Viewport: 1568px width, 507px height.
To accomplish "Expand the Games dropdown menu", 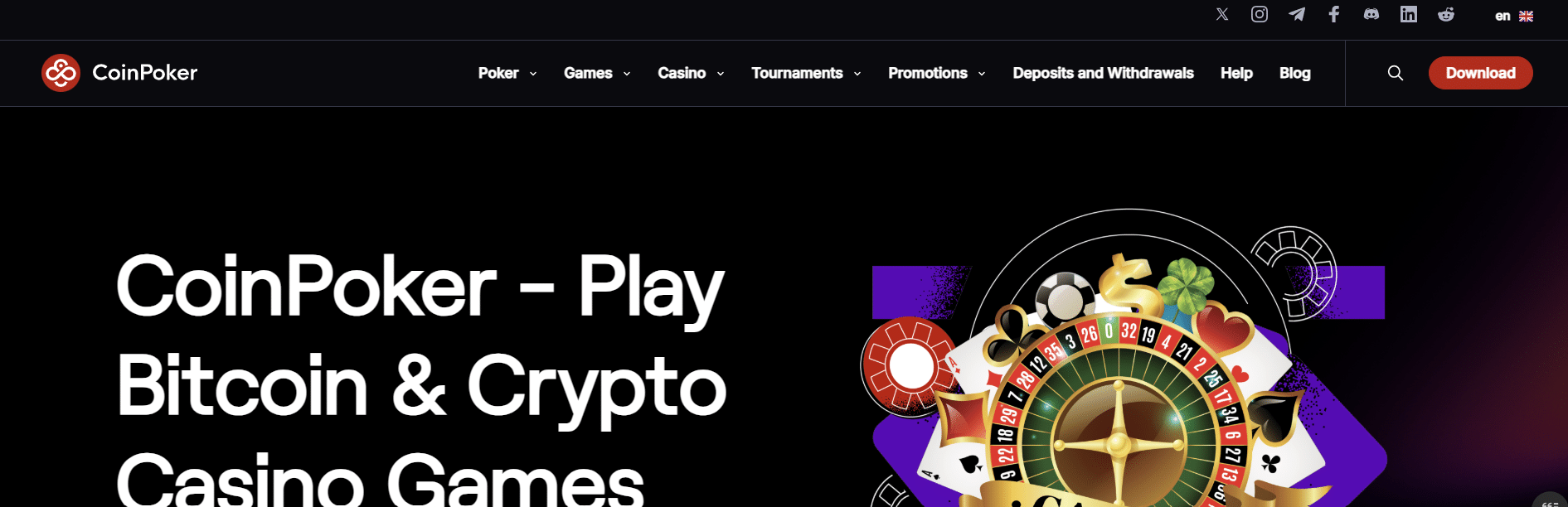I will [x=597, y=73].
